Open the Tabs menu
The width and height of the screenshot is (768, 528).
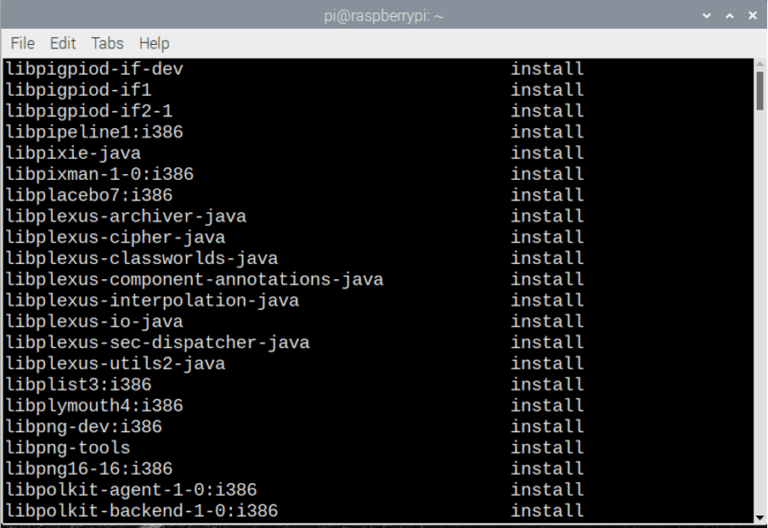tap(107, 44)
